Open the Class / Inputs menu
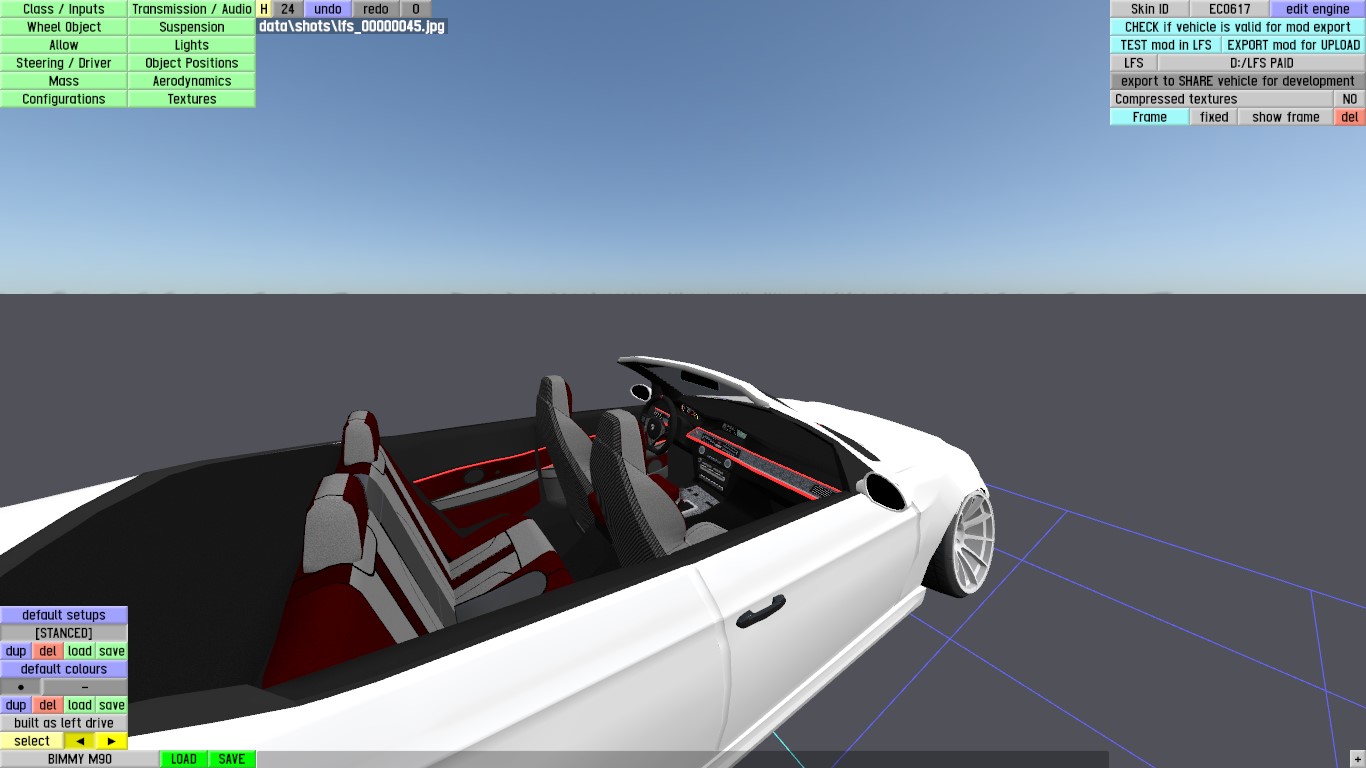The image size is (1366, 768). point(64,9)
